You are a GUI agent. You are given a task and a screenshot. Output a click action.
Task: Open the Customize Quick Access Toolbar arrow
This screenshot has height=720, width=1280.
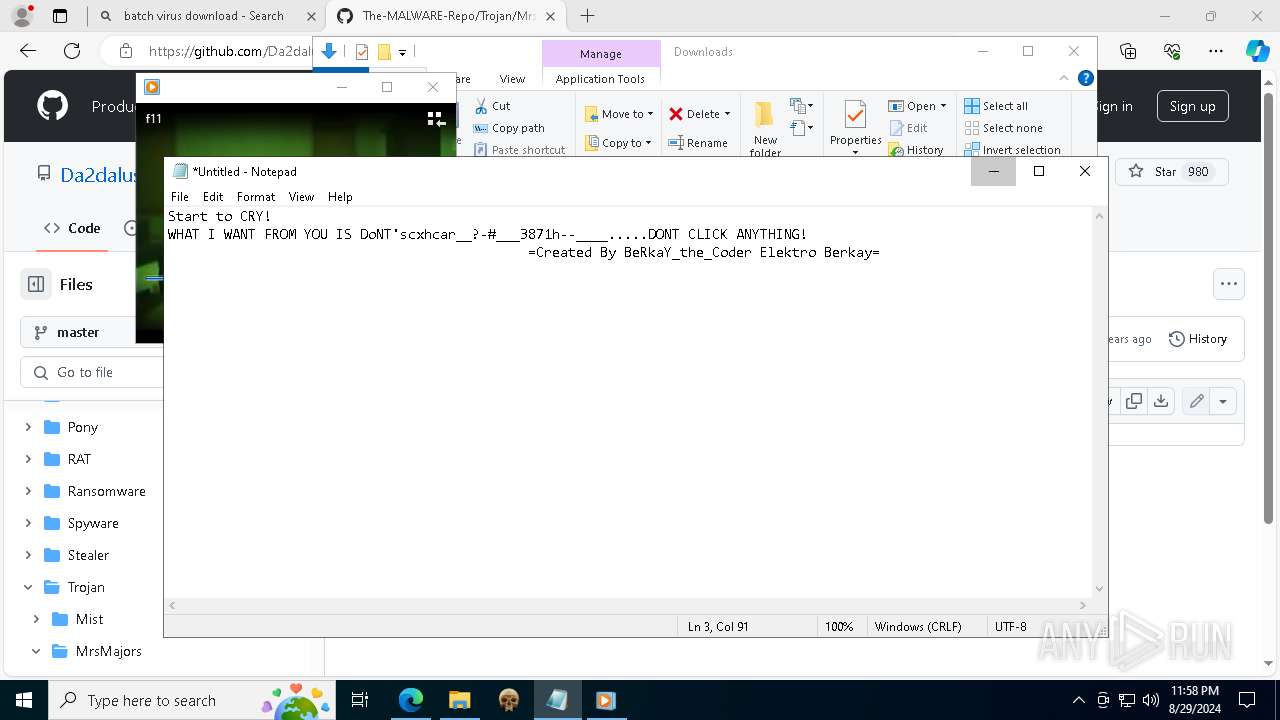click(402, 52)
